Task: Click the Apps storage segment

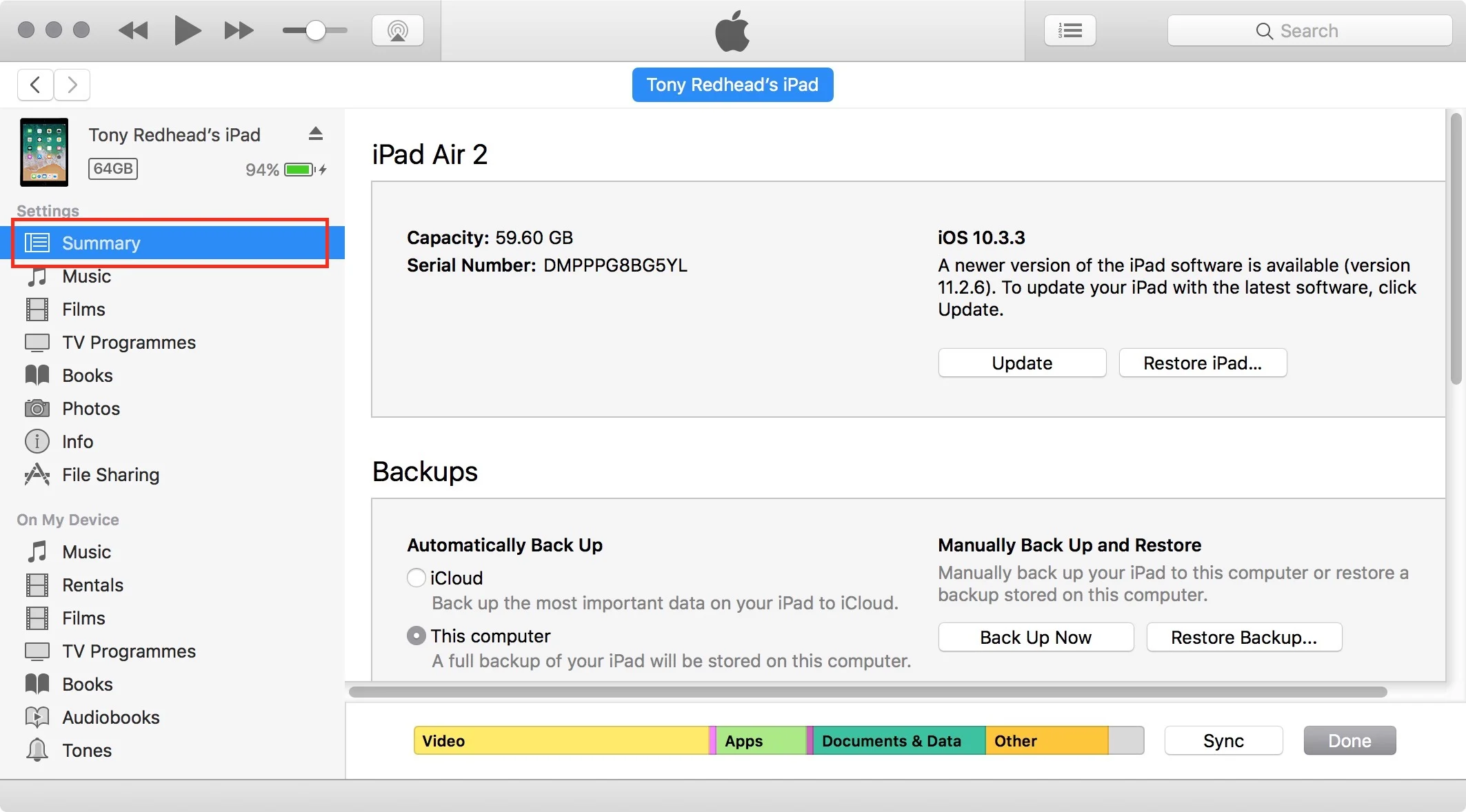Action: (761, 741)
